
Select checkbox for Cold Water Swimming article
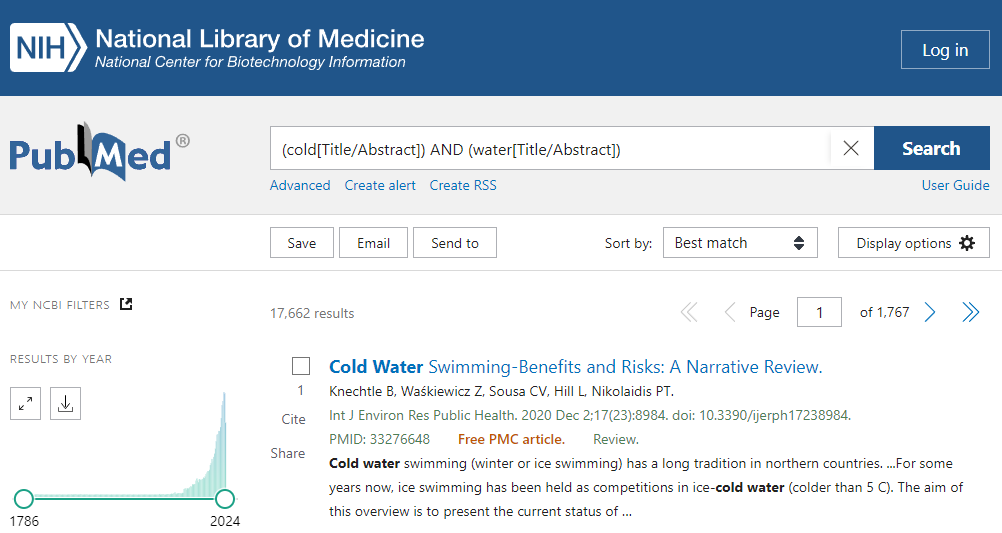click(x=301, y=366)
